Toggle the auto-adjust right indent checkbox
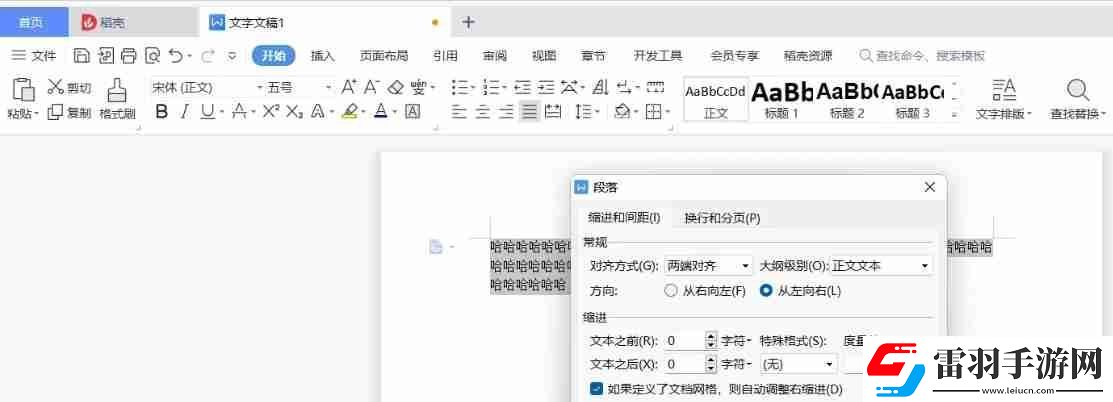The height and width of the screenshot is (402, 1113). (x=596, y=388)
